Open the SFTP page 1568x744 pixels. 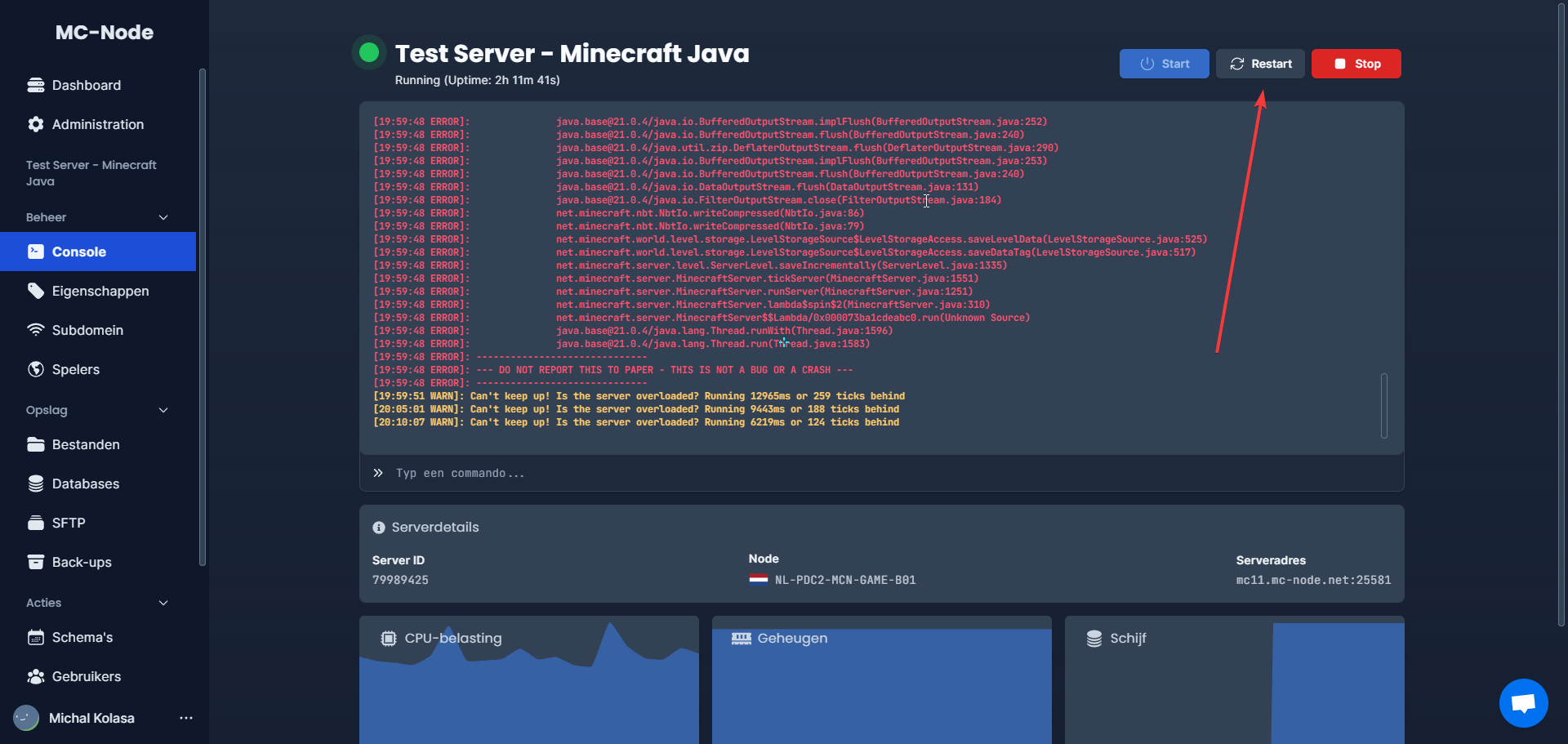tap(98, 523)
